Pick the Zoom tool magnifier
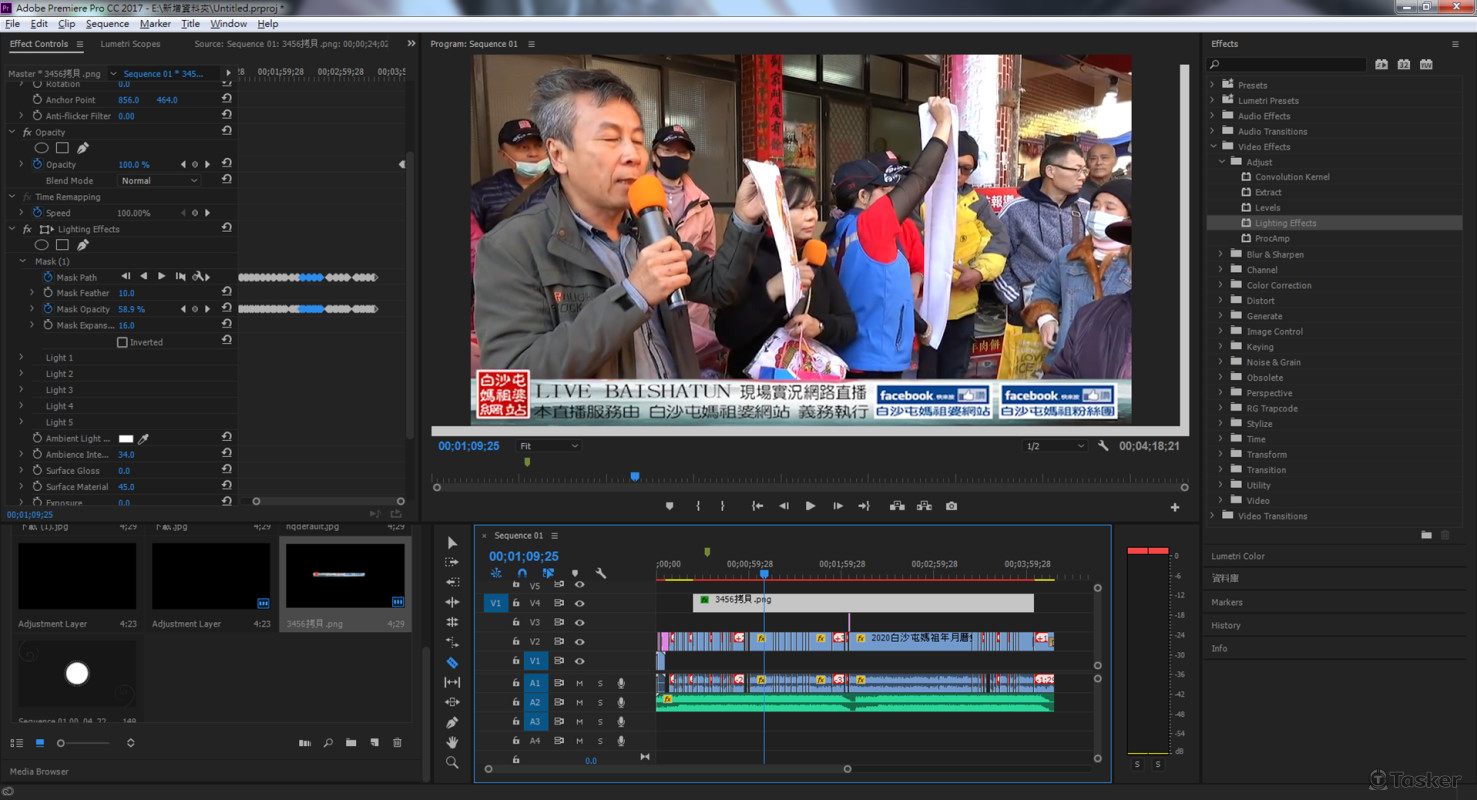 452,762
